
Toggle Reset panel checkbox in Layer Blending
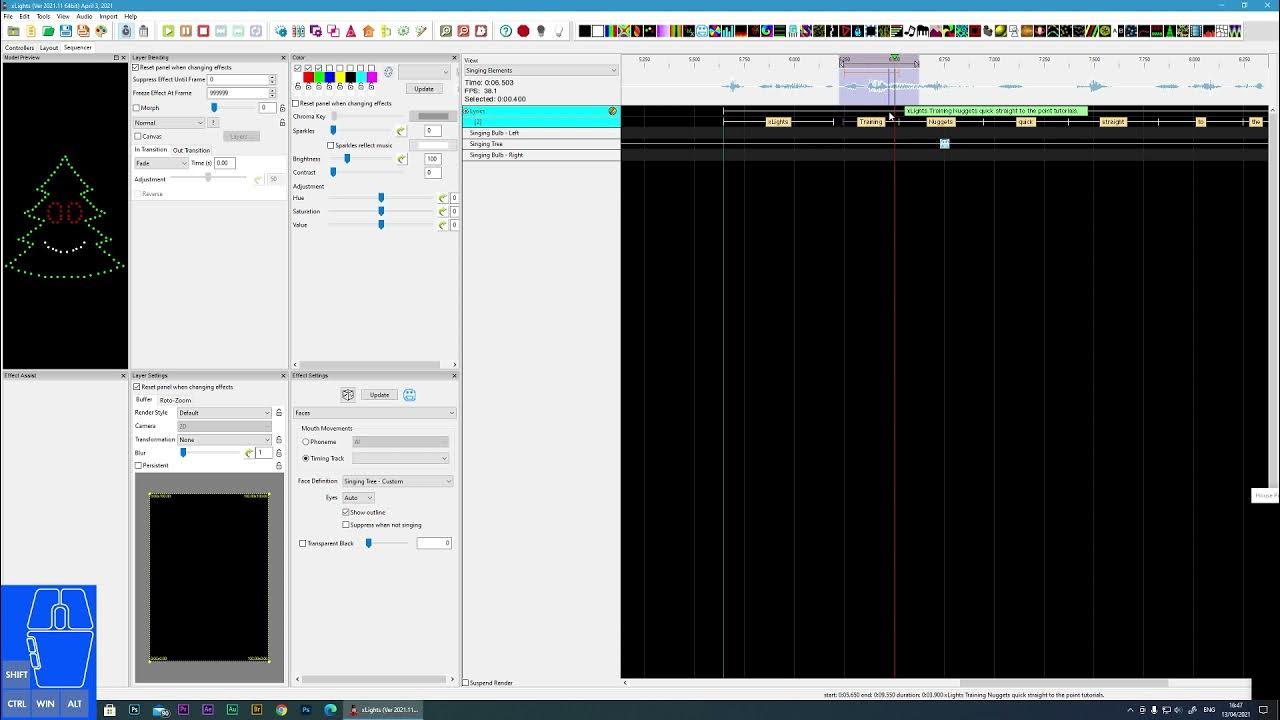click(x=136, y=67)
